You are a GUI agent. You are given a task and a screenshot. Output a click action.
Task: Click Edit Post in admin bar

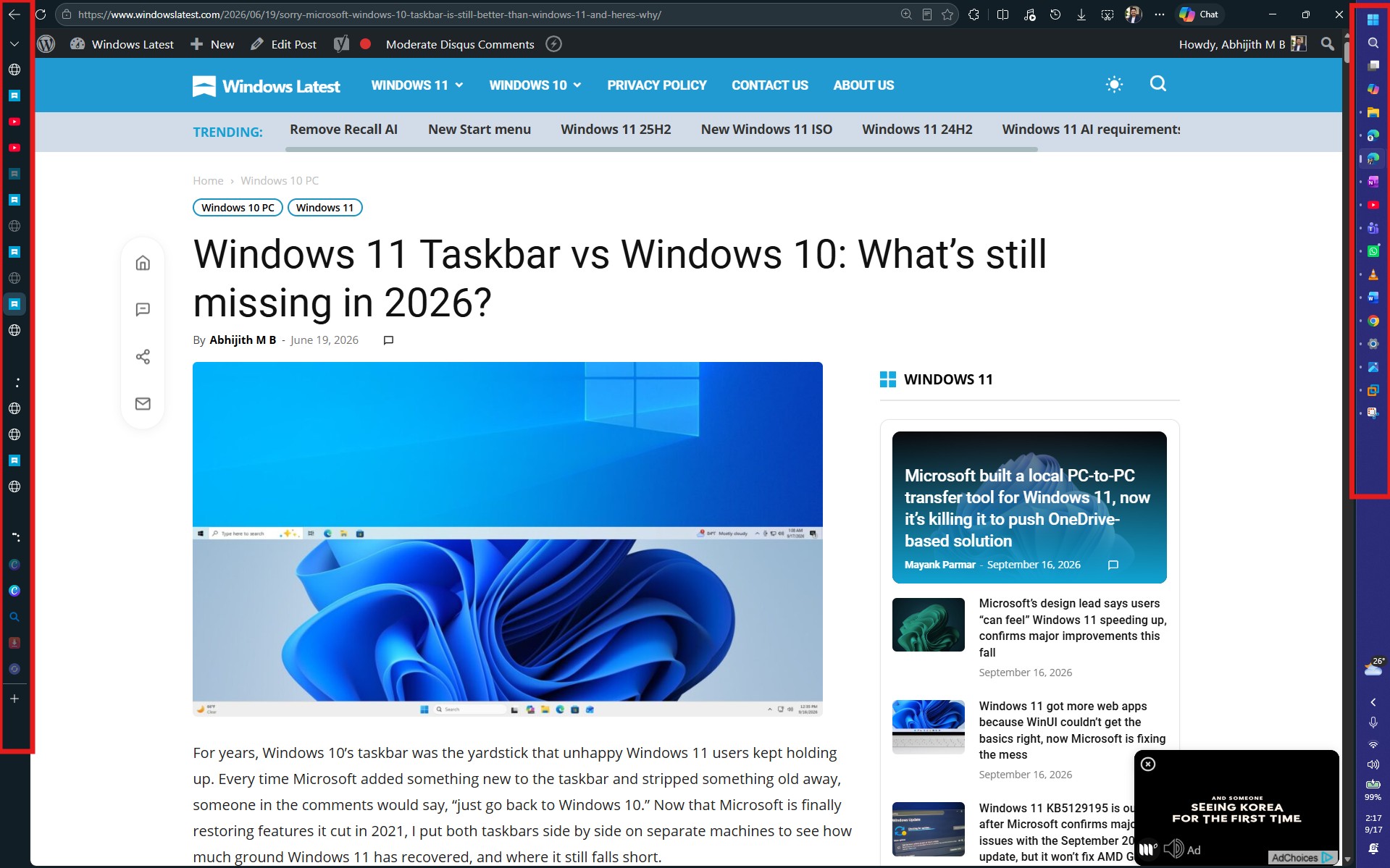pyautogui.click(x=284, y=44)
